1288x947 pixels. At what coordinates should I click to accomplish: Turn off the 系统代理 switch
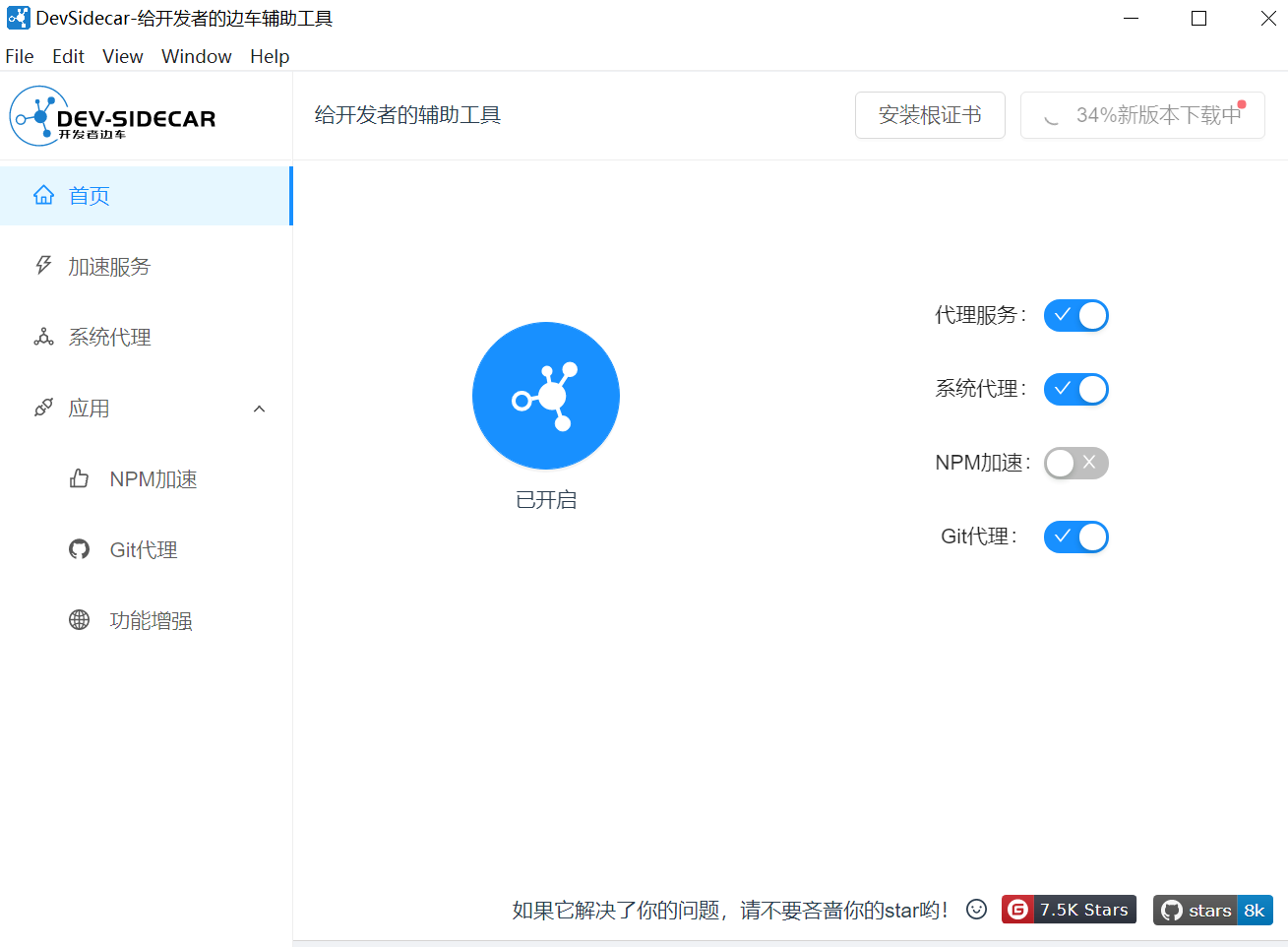pos(1075,389)
